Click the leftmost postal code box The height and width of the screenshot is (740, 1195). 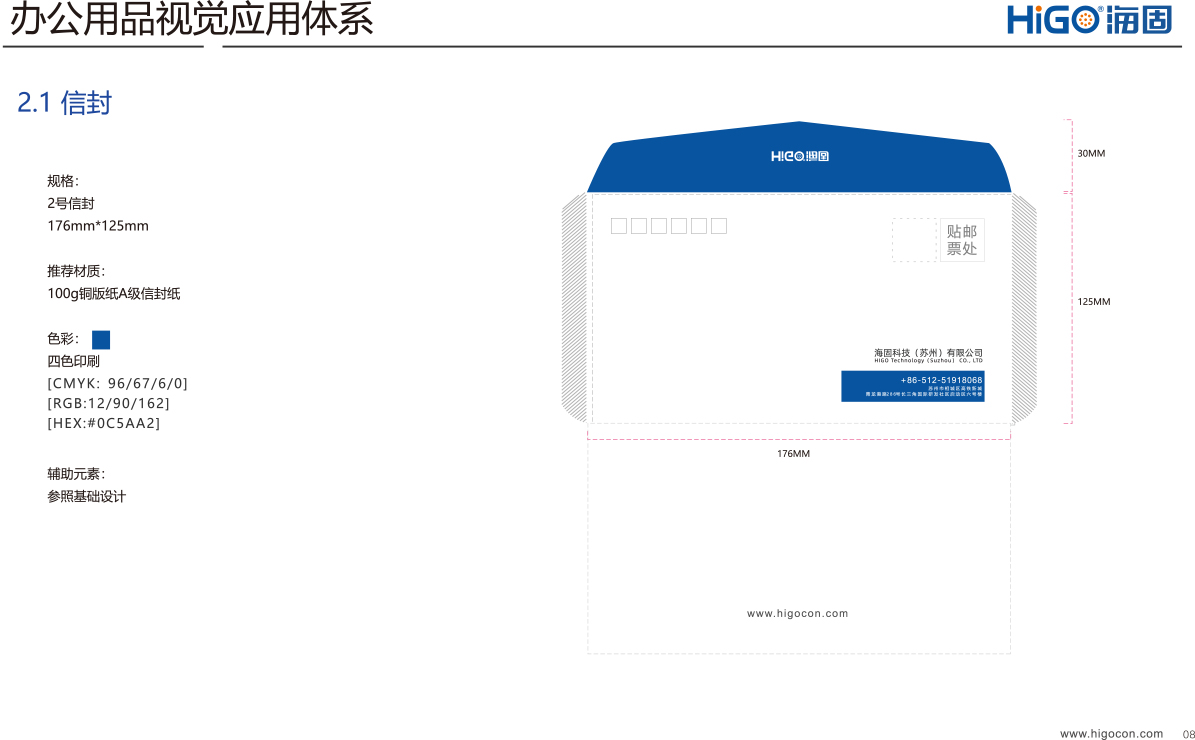619,226
